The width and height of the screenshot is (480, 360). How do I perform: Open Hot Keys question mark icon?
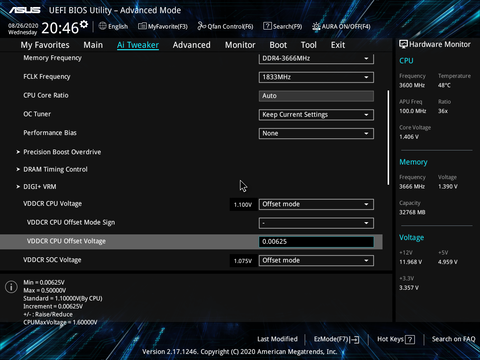point(410,340)
